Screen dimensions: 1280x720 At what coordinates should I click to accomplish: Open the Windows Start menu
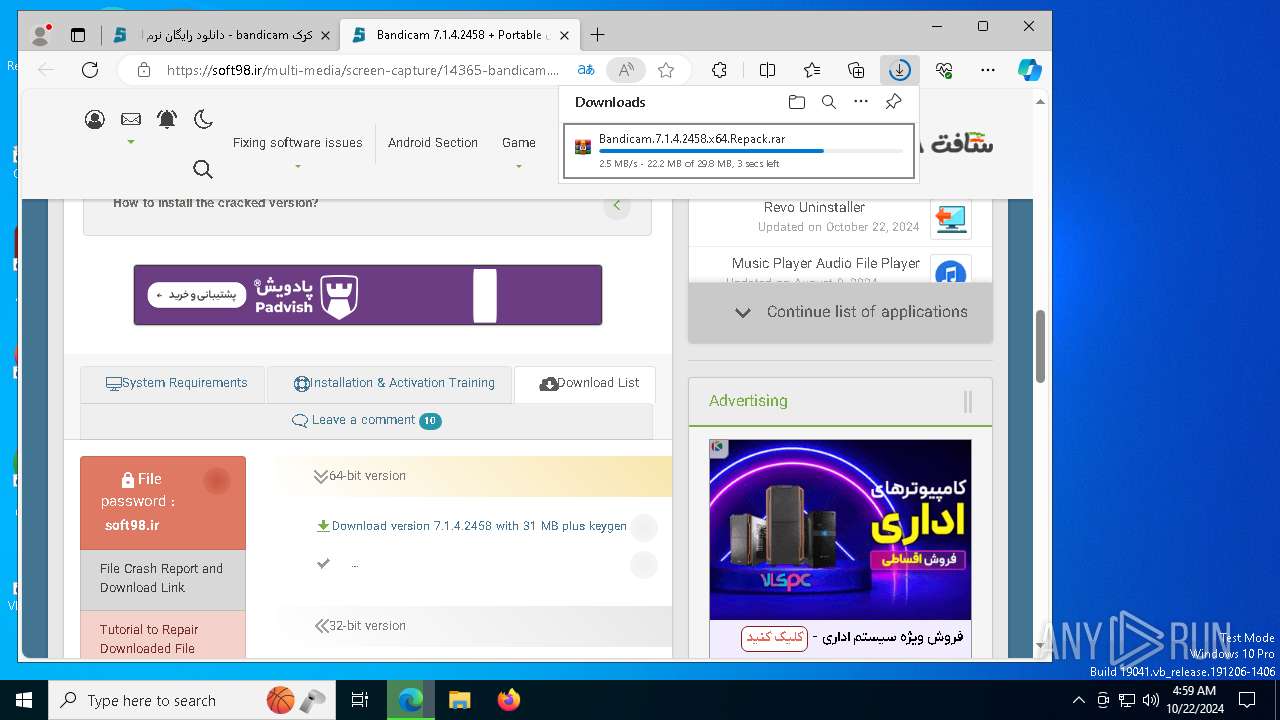click(24, 700)
